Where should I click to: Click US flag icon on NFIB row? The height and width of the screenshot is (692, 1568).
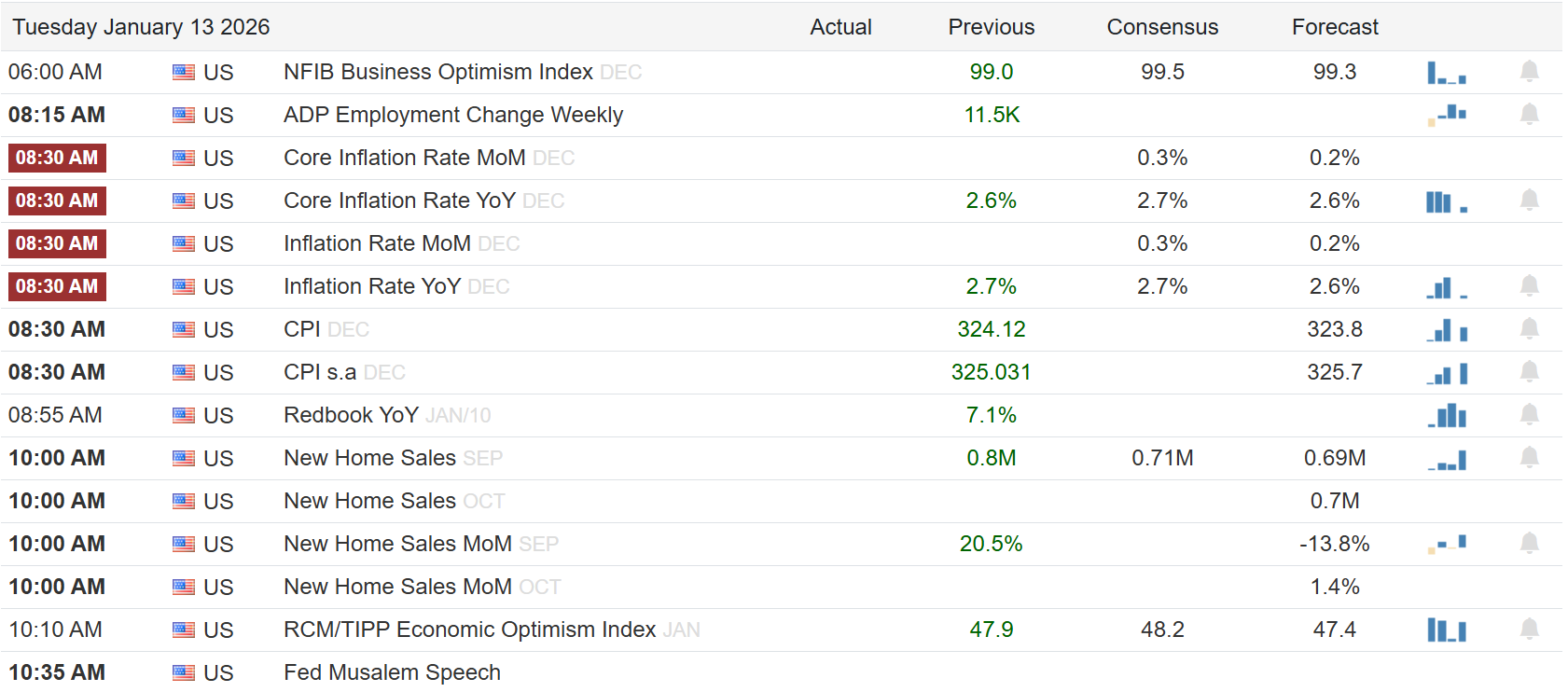[184, 73]
